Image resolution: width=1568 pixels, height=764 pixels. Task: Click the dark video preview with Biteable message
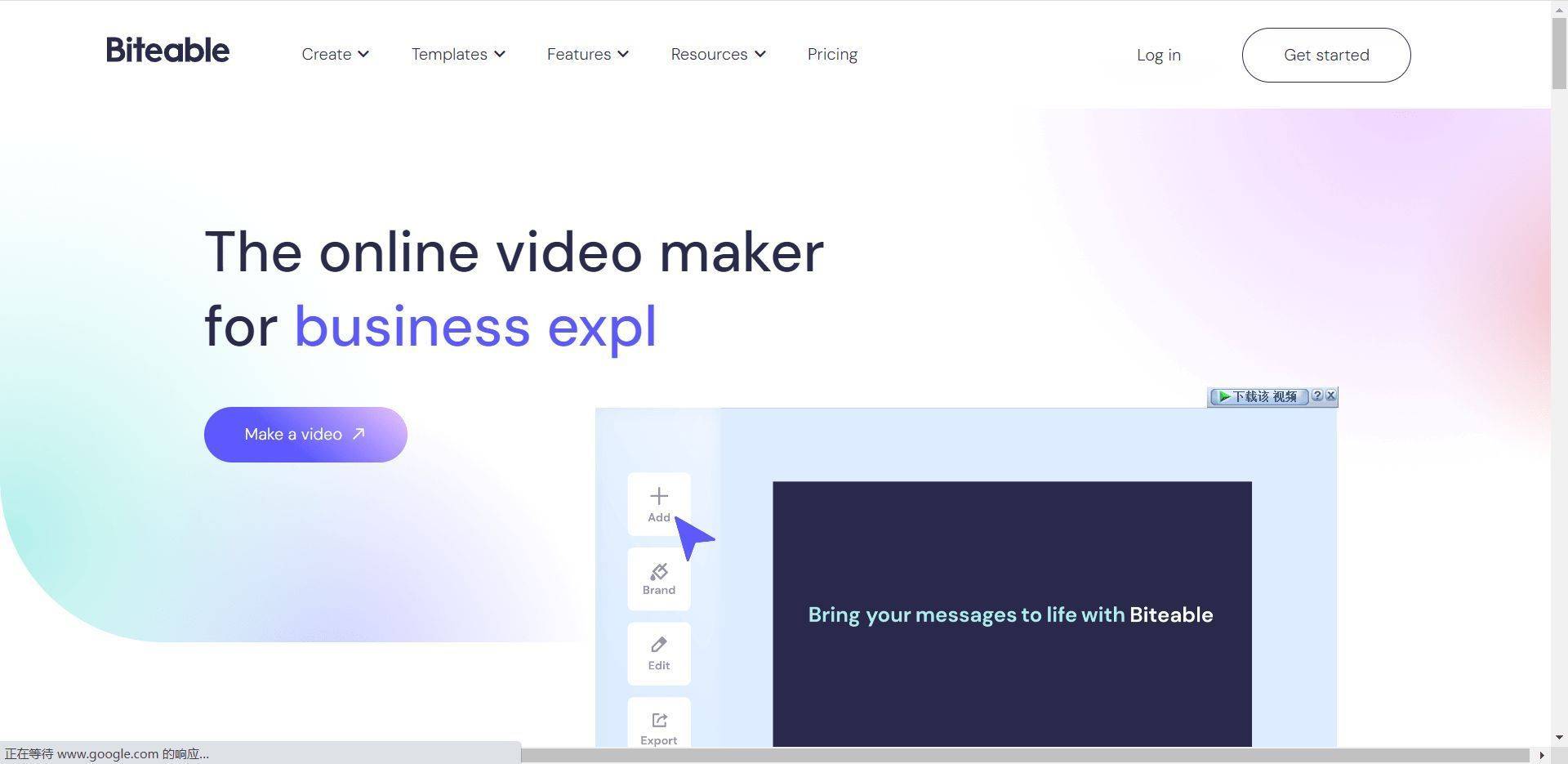1011,614
